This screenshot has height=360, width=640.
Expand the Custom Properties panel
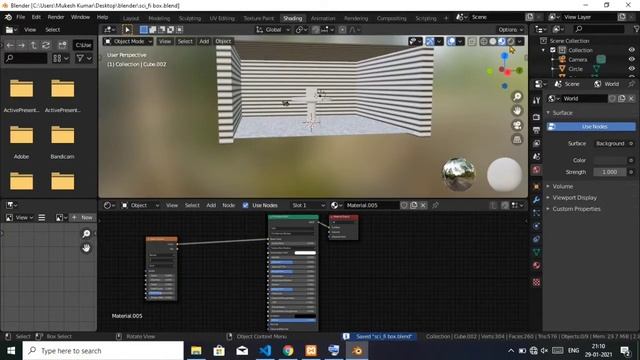point(576,209)
